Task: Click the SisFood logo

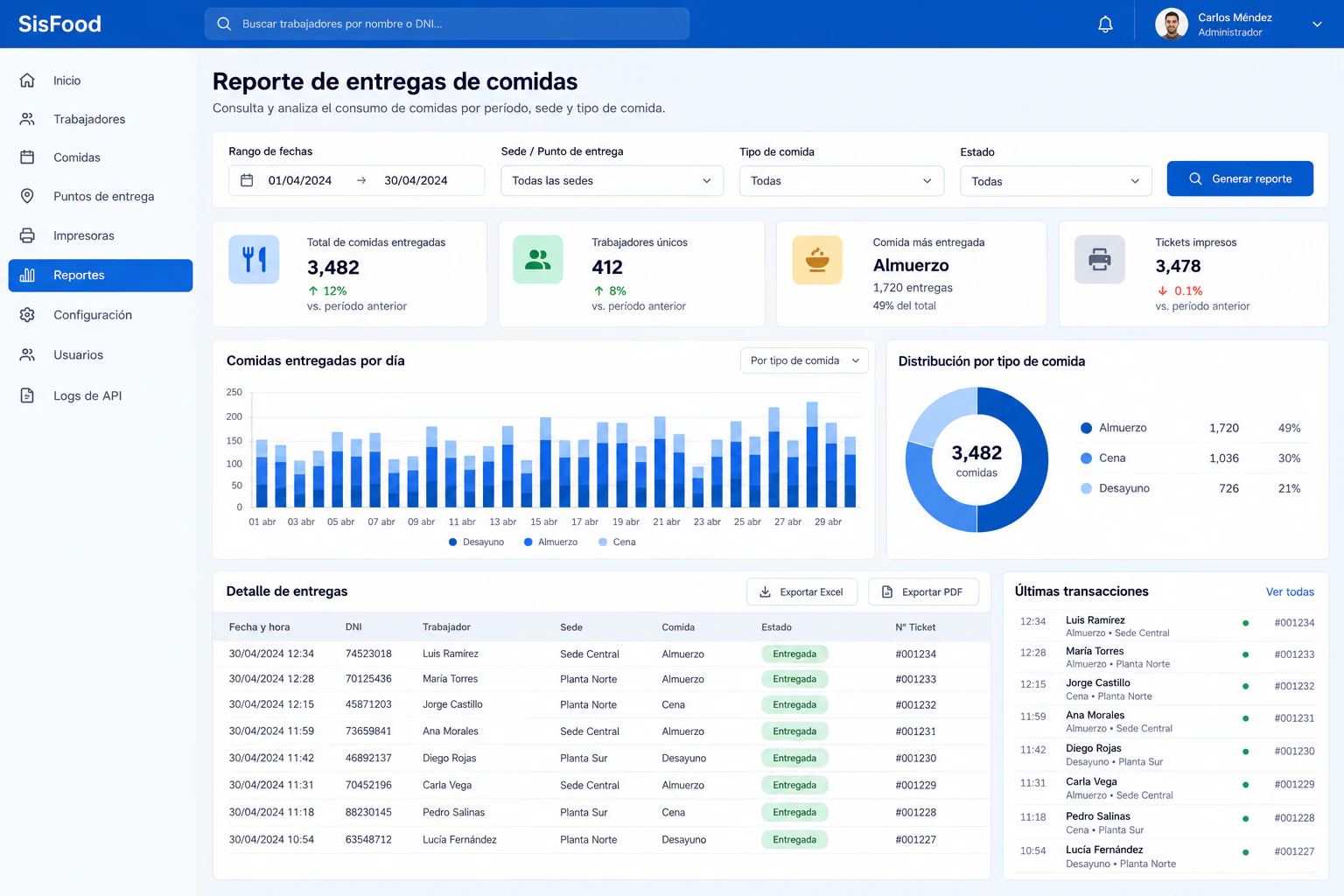Action: coord(59,24)
